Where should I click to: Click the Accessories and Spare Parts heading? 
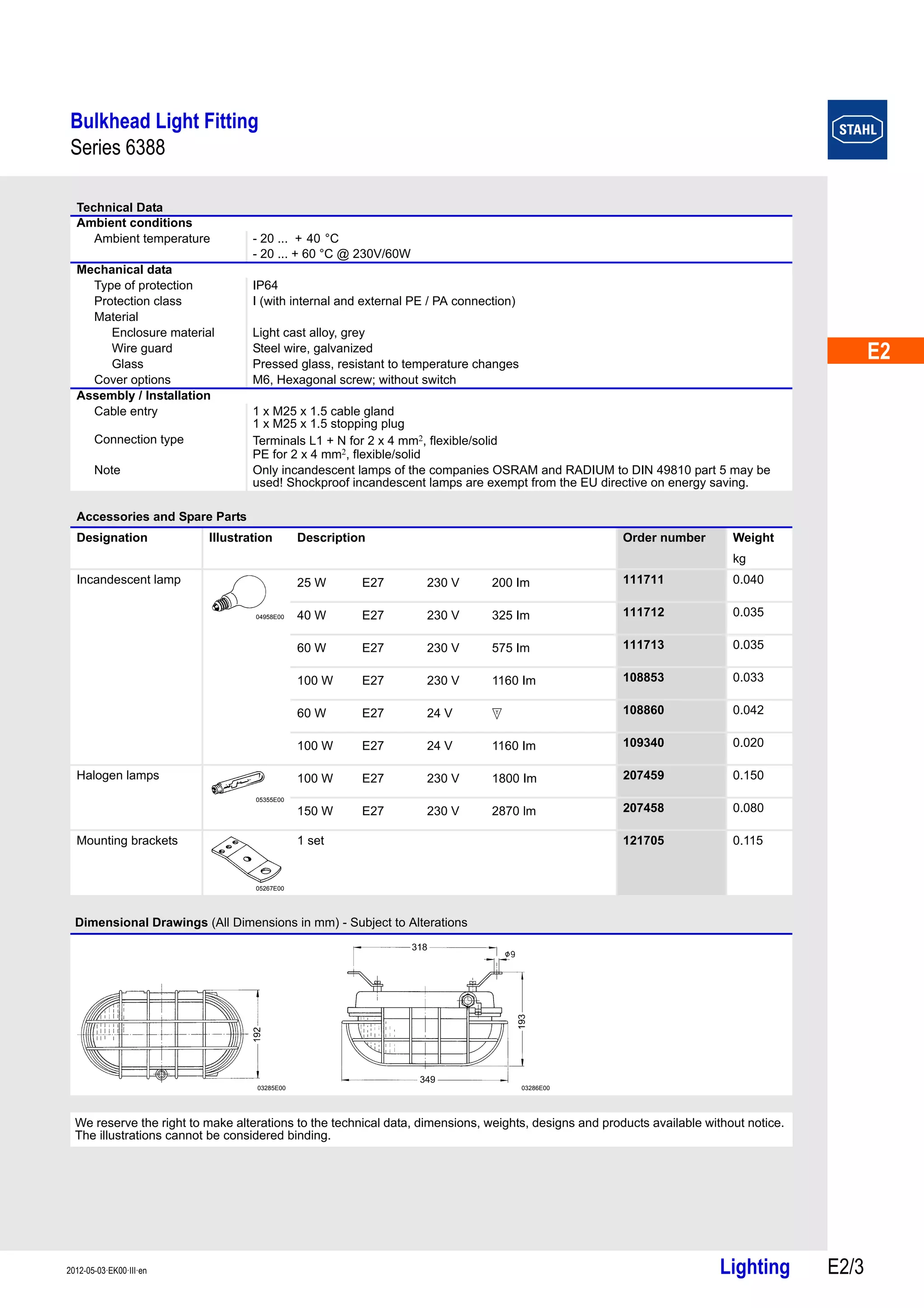tap(161, 517)
